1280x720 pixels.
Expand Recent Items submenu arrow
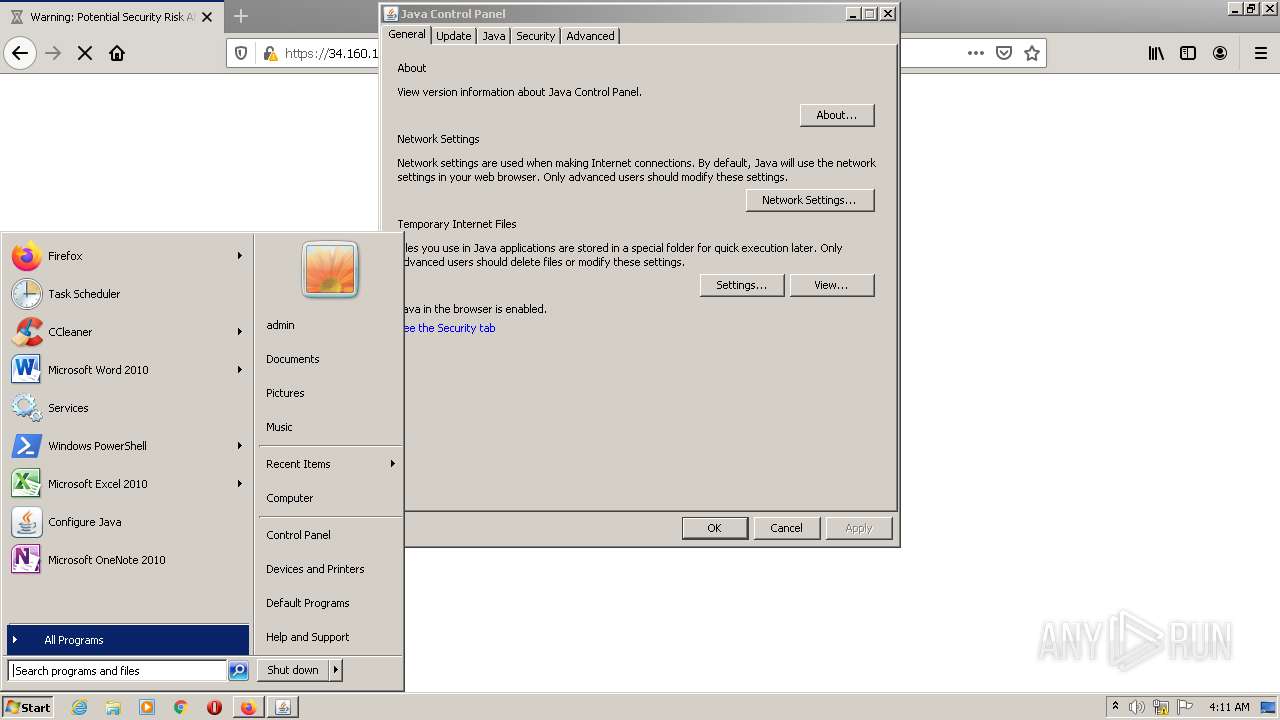click(x=393, y=464)
